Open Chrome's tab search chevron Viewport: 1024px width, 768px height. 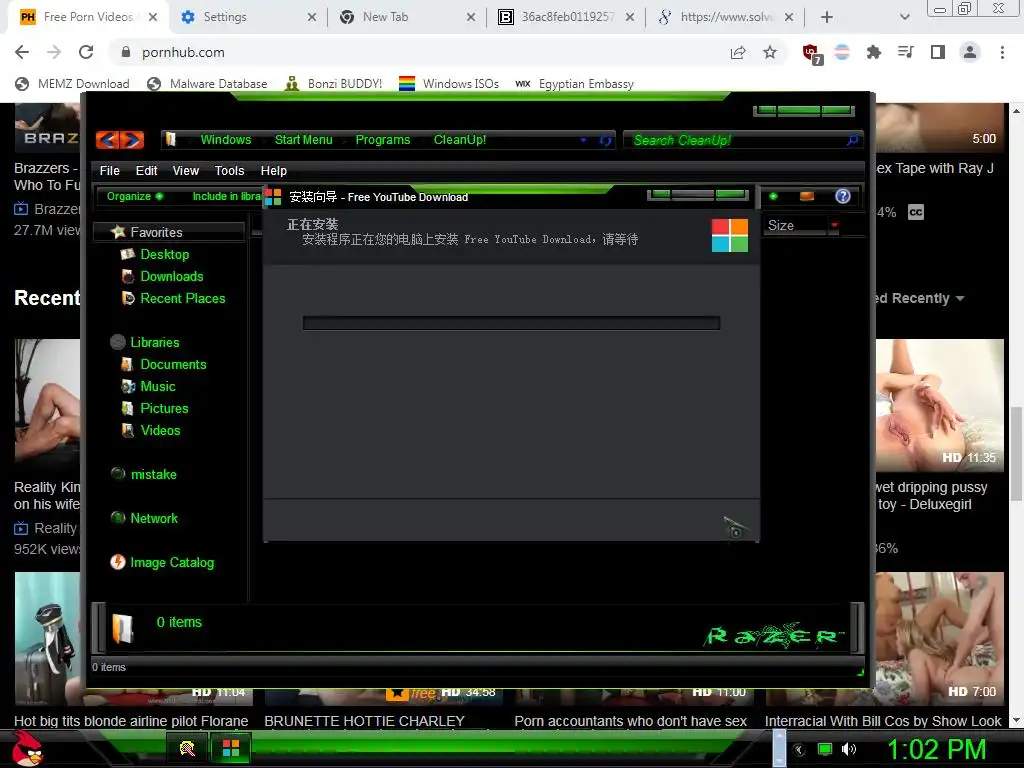pyautogui.click(x=904, y=17)
